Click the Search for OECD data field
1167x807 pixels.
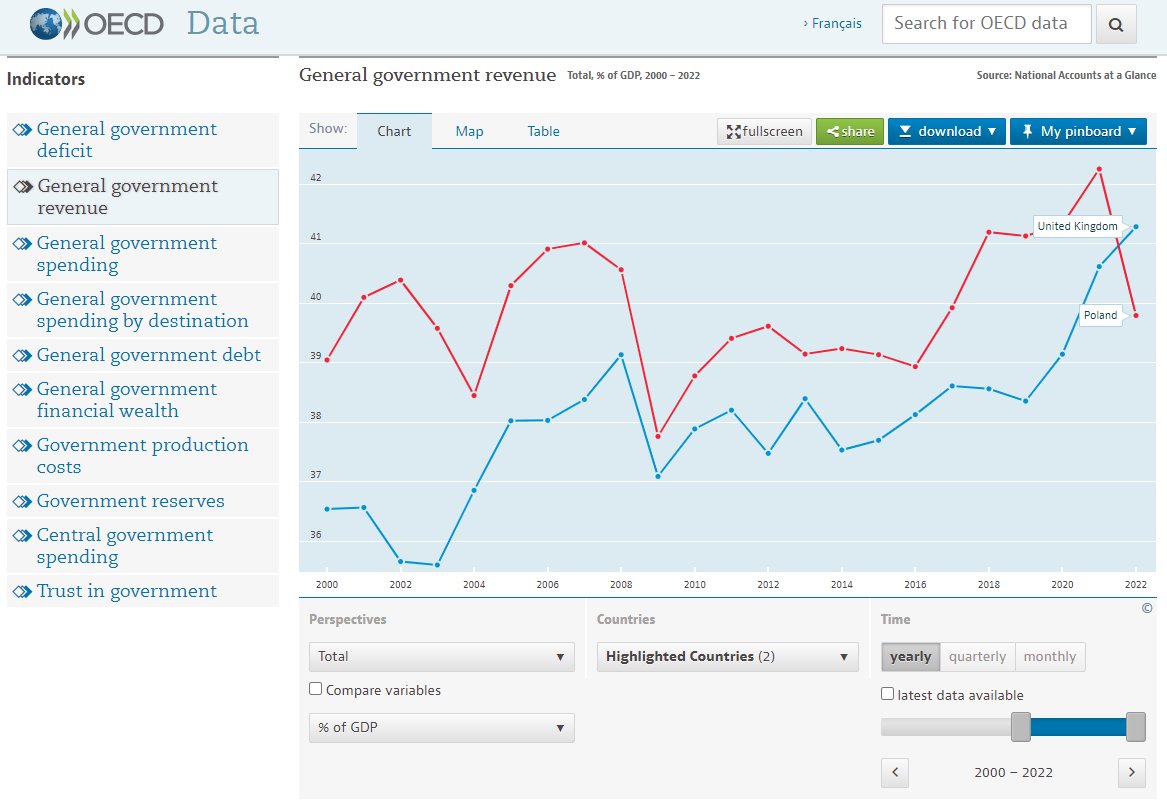[986, 24]
